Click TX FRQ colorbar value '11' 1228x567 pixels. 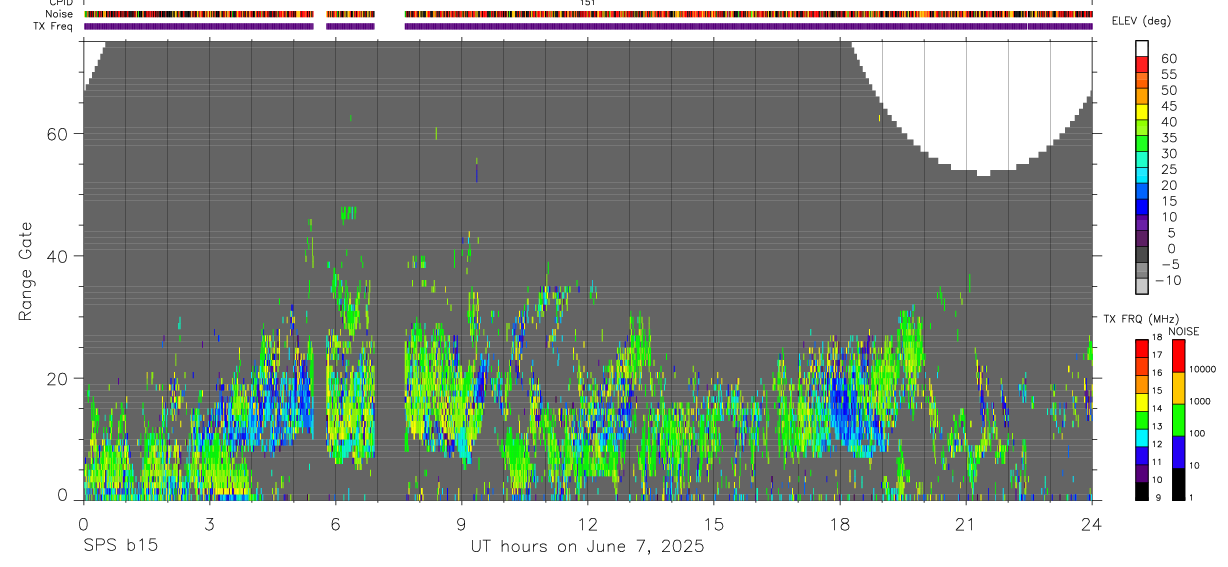[x=1156, y=463]
